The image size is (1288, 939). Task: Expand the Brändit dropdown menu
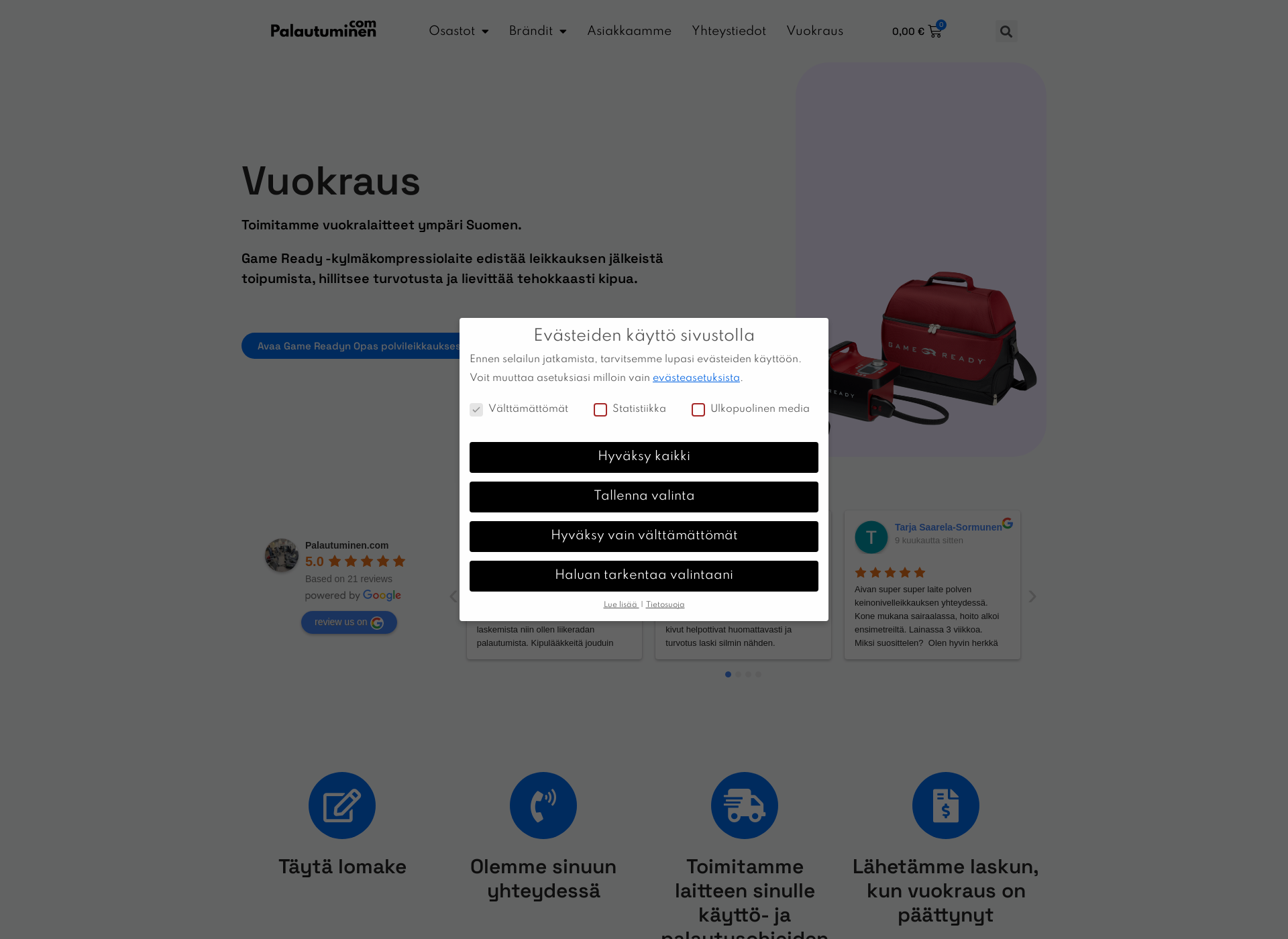[x=536, y=31]
